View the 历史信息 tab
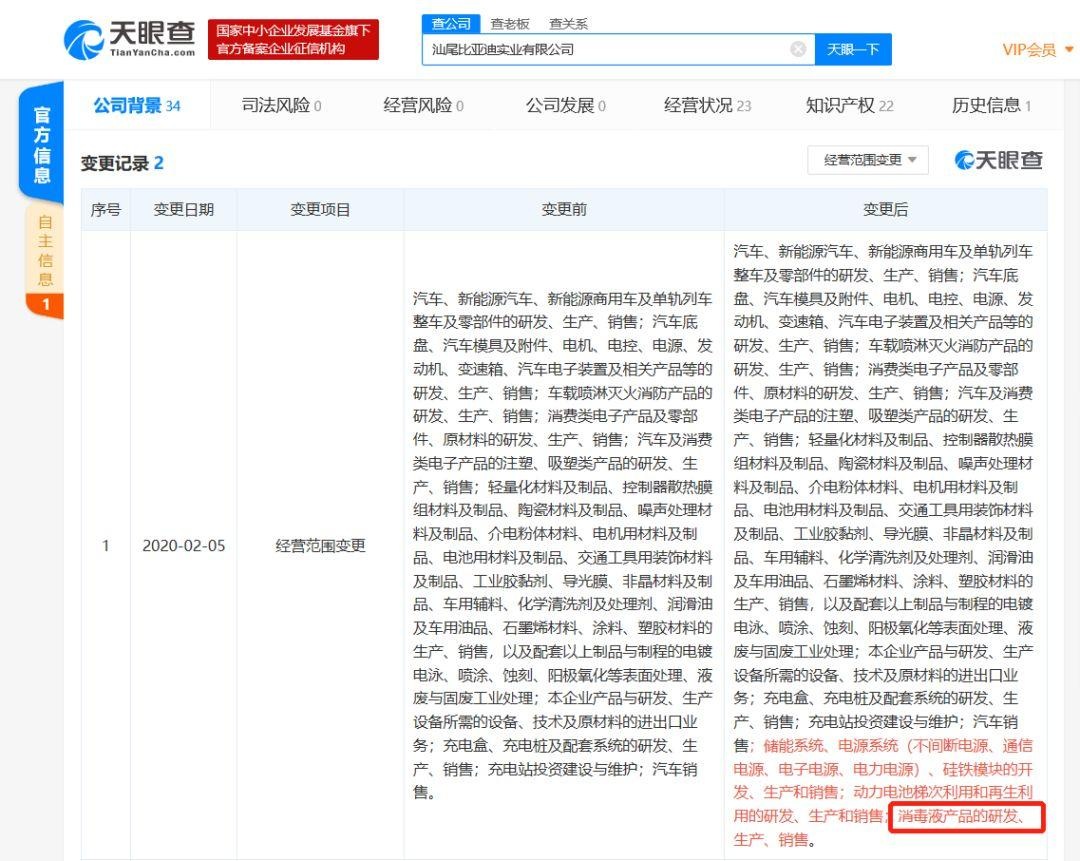 (x=991, y=106)
